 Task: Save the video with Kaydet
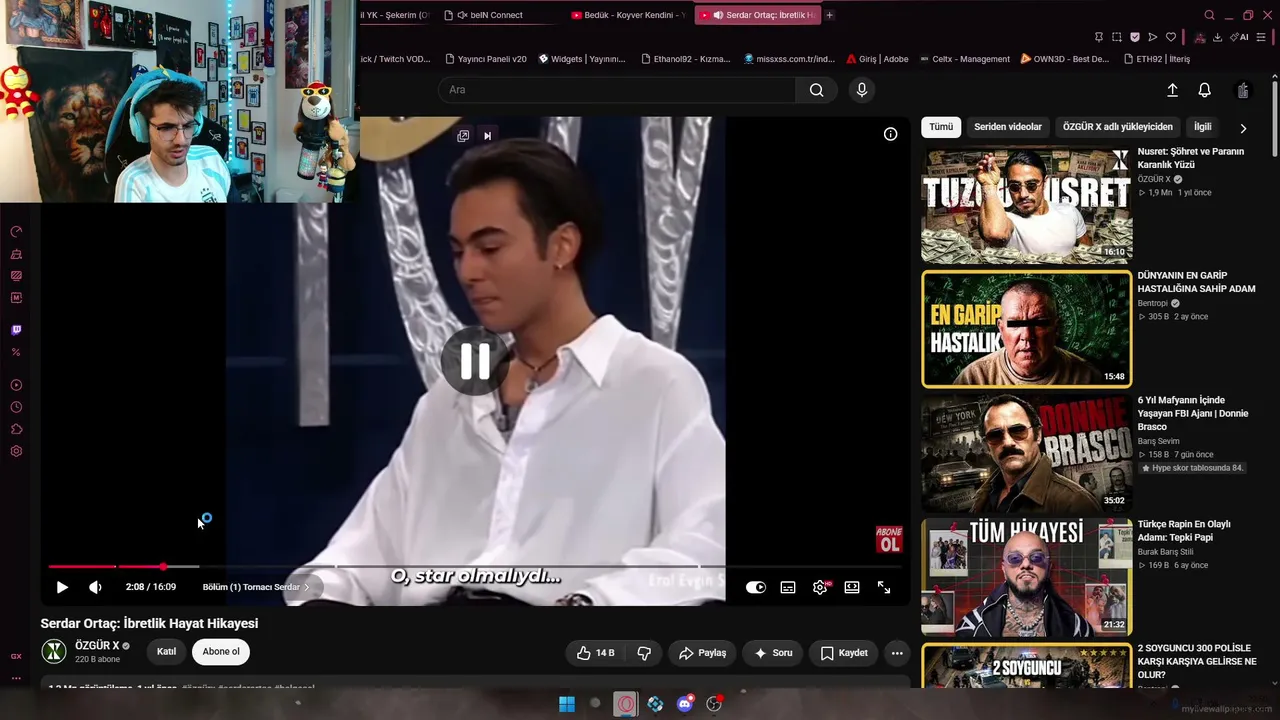click(x=844, y=653)
